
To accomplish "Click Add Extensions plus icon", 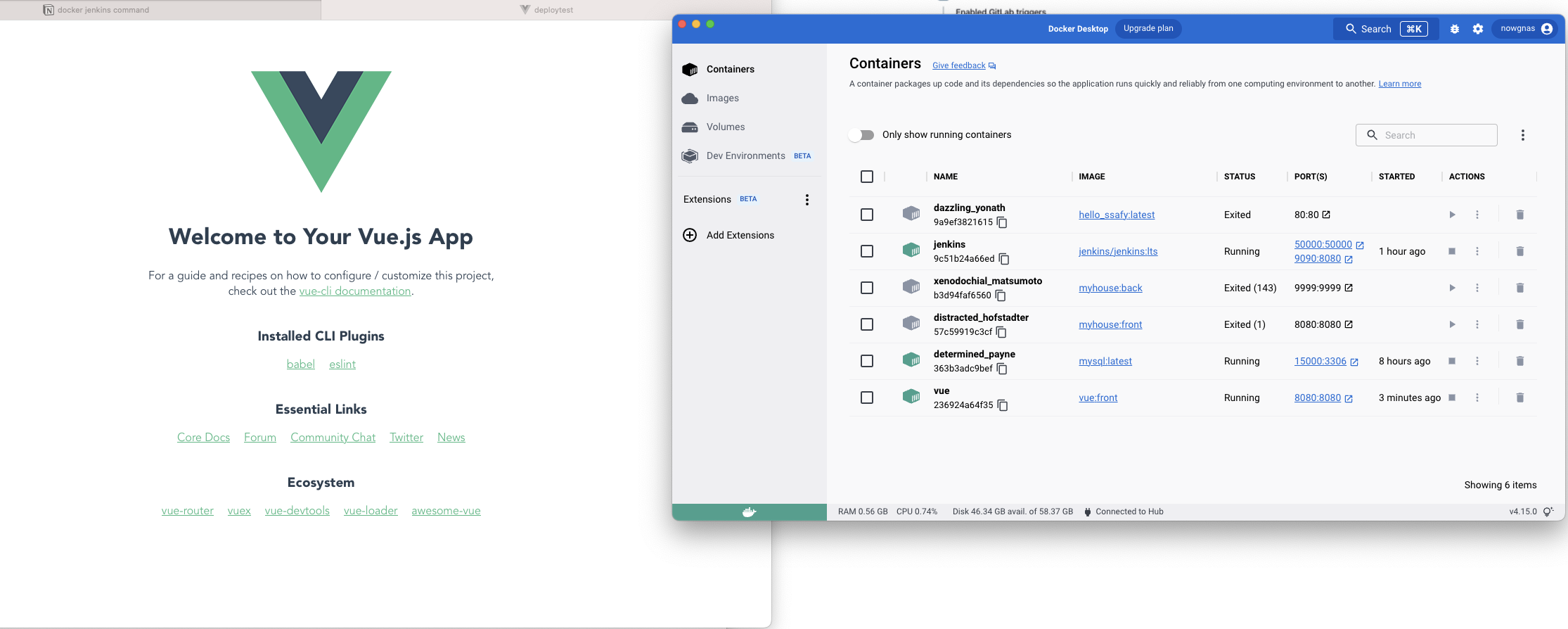I will (x=690, y=235).
